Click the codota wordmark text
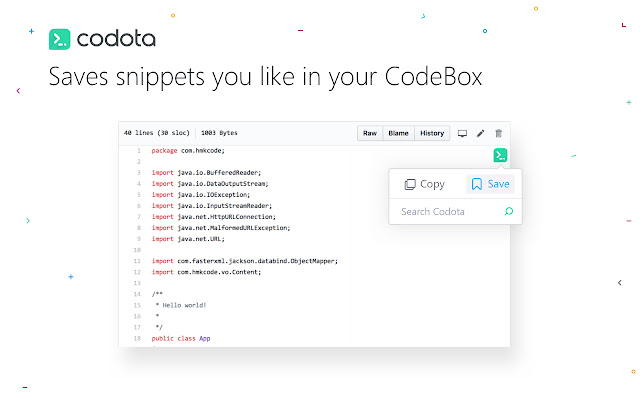The image size is (640, 400). (116, 39)
